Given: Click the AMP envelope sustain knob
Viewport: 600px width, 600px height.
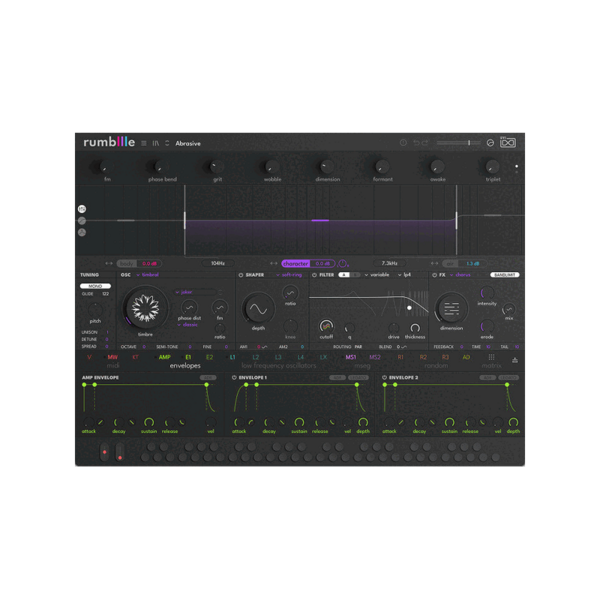Looking at the screenshot, I should (149, 422).
